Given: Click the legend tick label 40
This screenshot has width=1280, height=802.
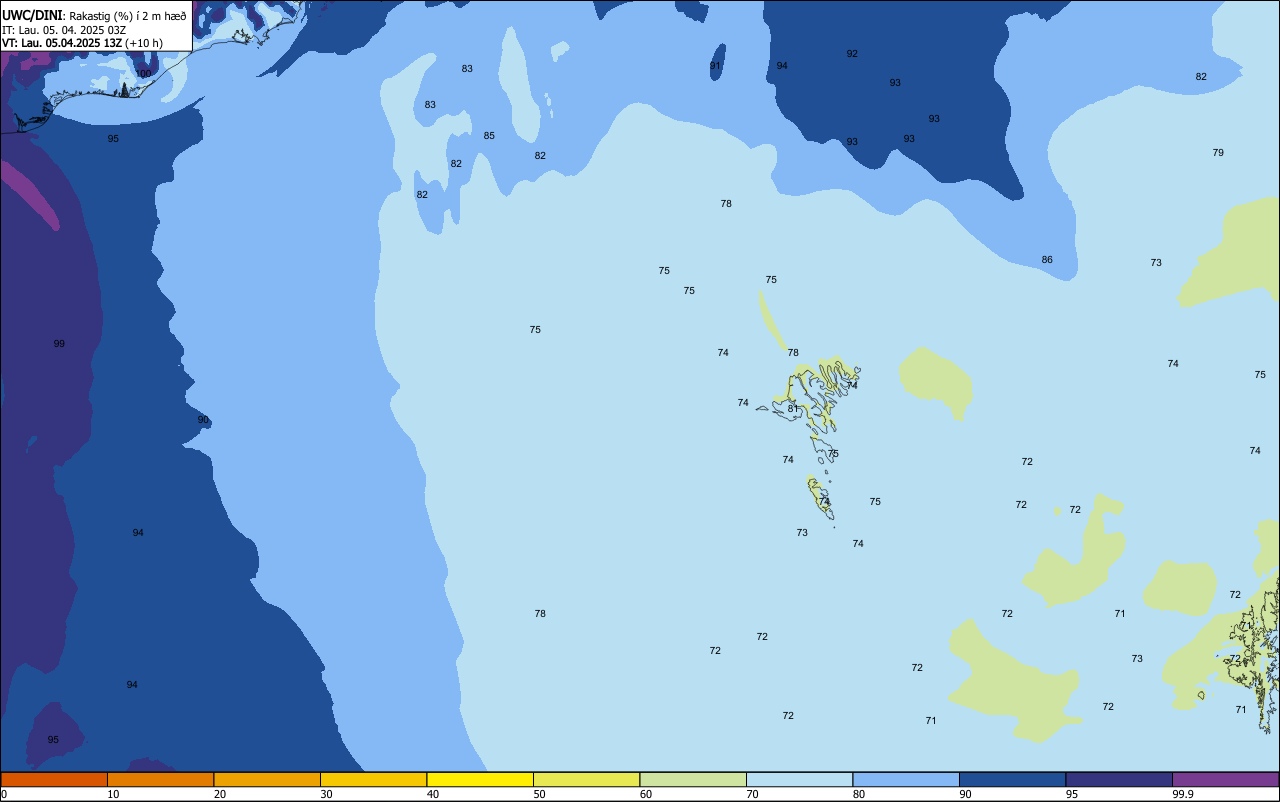Looking at the screenshot, I should click(433, 794).
